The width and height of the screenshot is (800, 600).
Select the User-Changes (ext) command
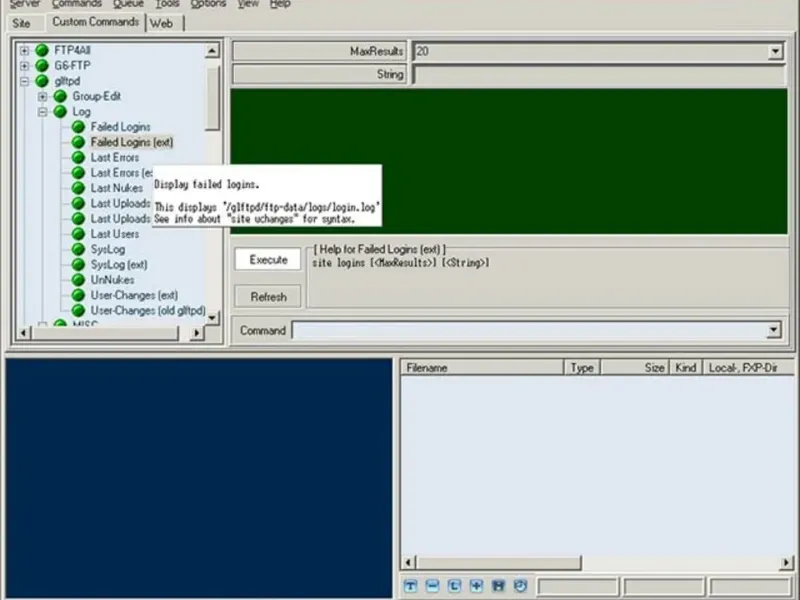coord(134,295)
